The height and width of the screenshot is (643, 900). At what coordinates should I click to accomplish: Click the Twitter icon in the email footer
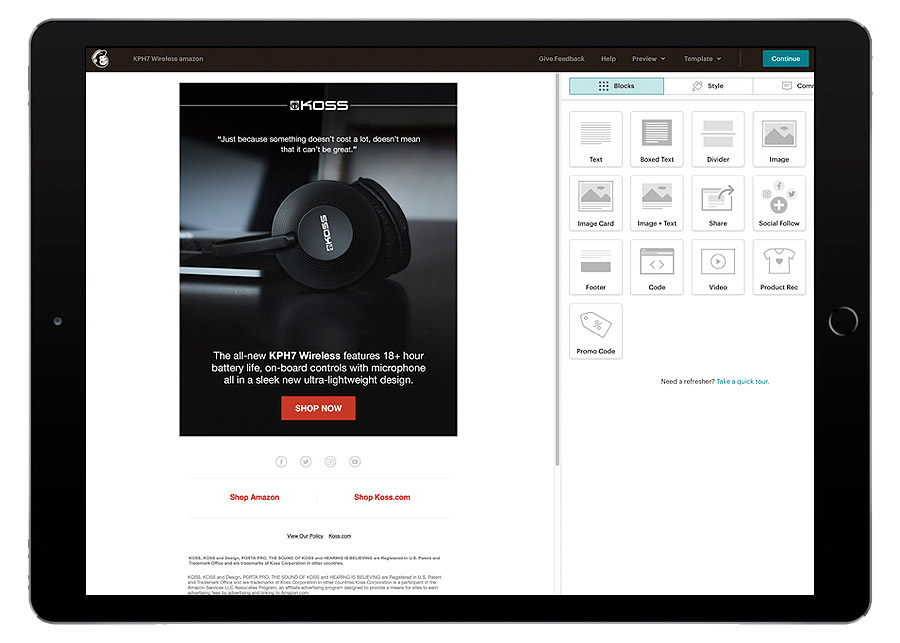point(306,462)
